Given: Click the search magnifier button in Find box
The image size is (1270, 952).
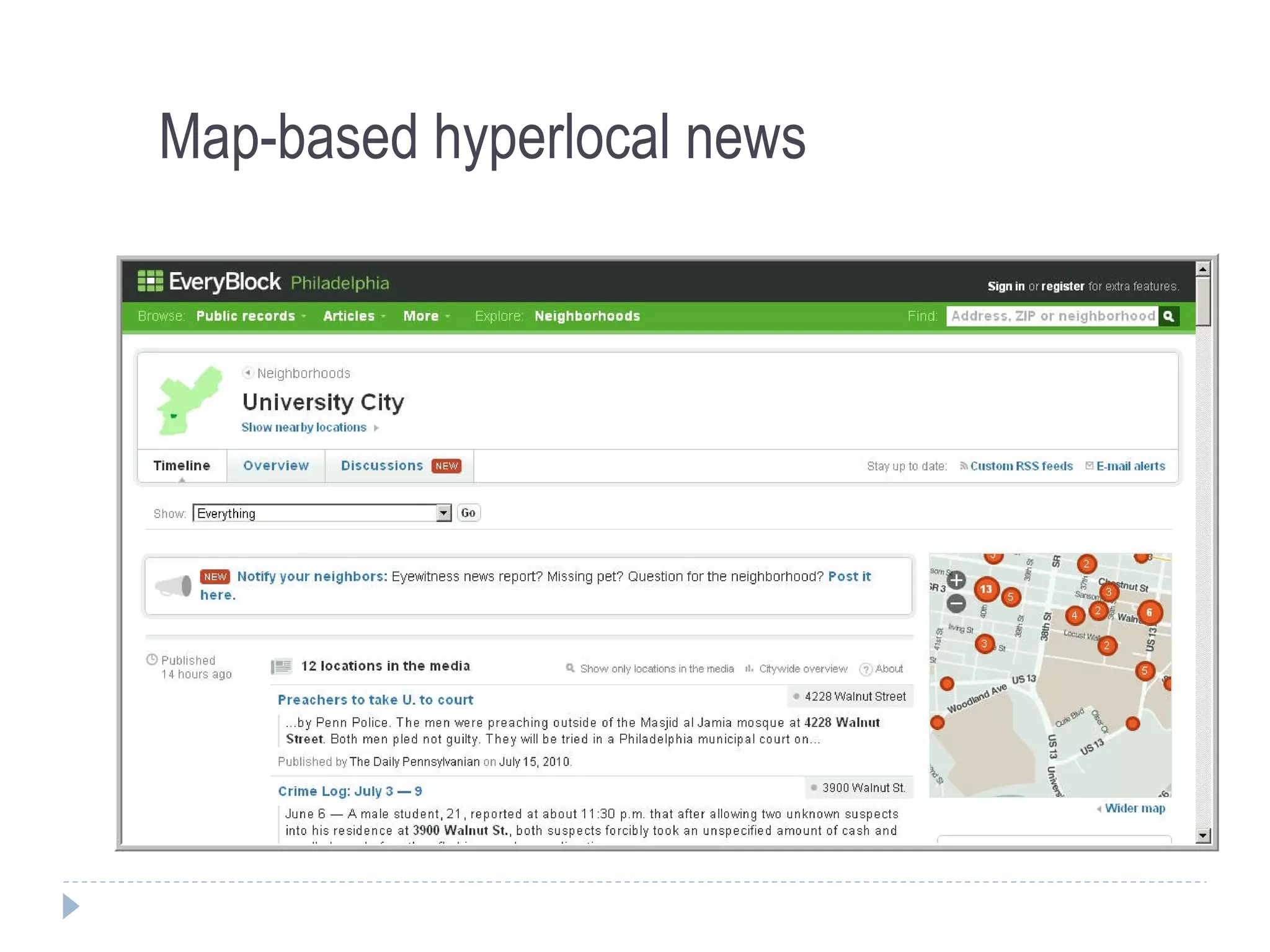Looking at the screenshot, I should pyautogui.click(x=1169, y=316).
